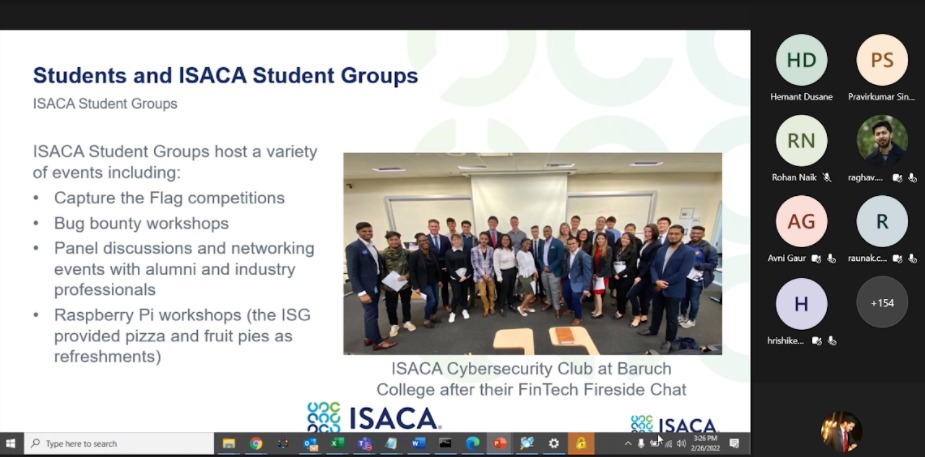The width and height of the screenshot is (925, 457).
Task: Click the name label 'Avni Gaur'
Action: 787,258
